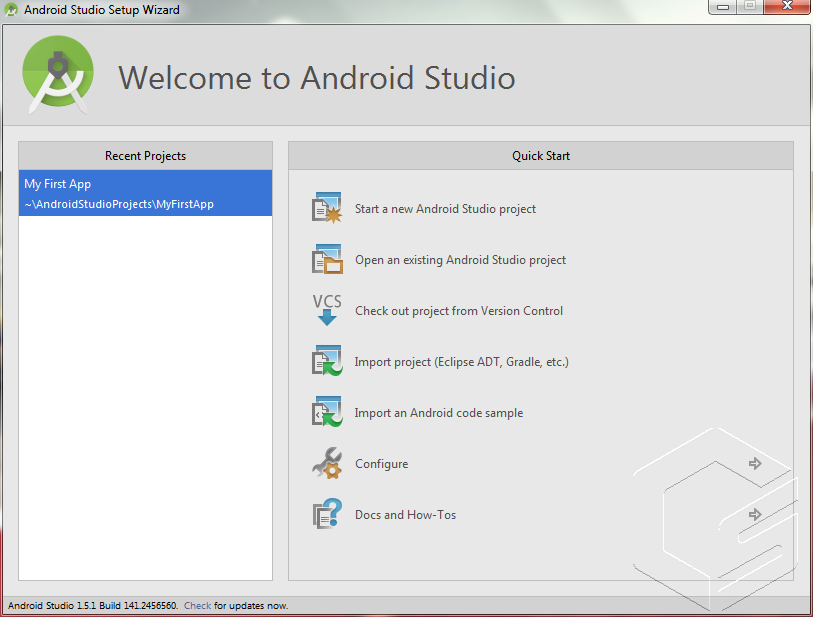This screenshot has height=617, width=813.
Task: Click the open existing project folder icon
Action: click(x=327, y=259)
